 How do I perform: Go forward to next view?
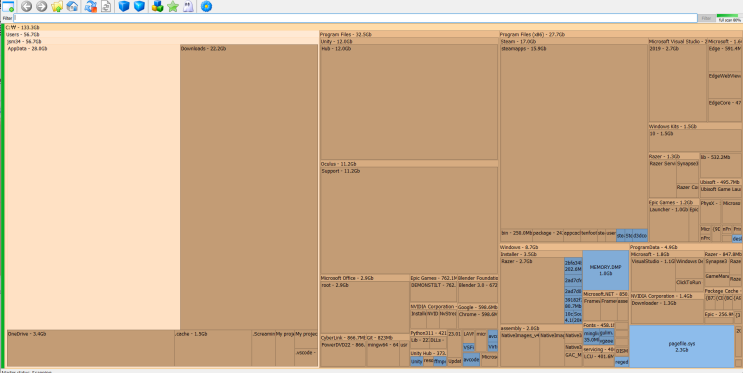41,6
